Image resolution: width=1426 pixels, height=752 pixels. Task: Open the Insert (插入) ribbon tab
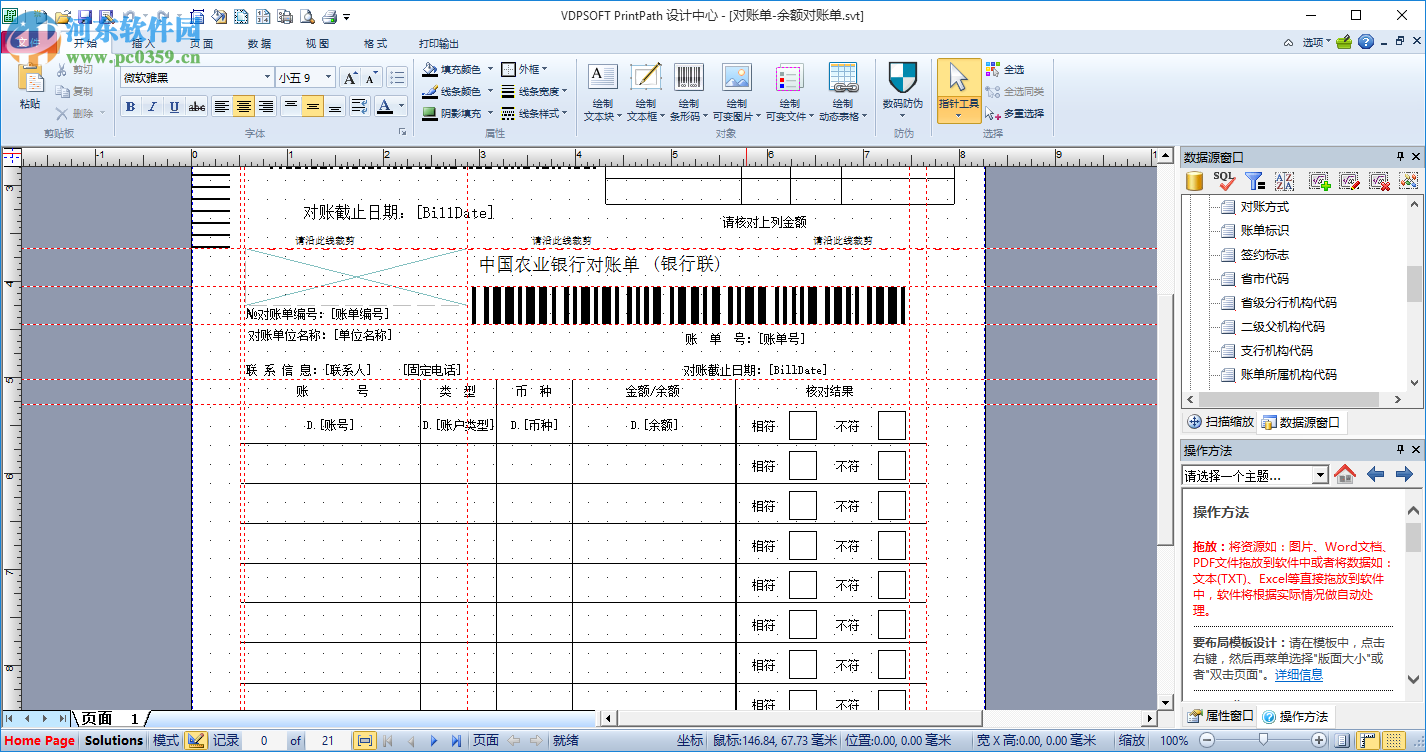(x=144, y=44)
